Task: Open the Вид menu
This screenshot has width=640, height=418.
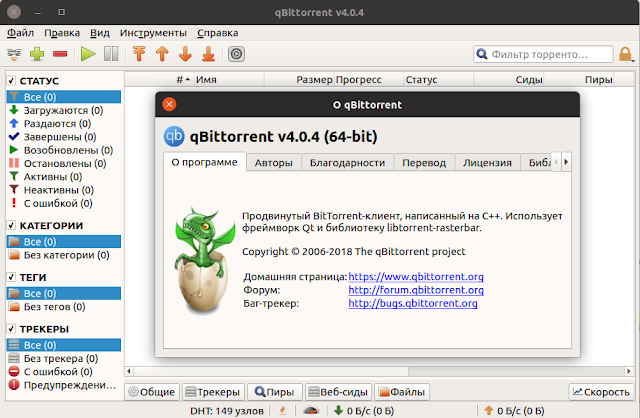Action: 100,33
